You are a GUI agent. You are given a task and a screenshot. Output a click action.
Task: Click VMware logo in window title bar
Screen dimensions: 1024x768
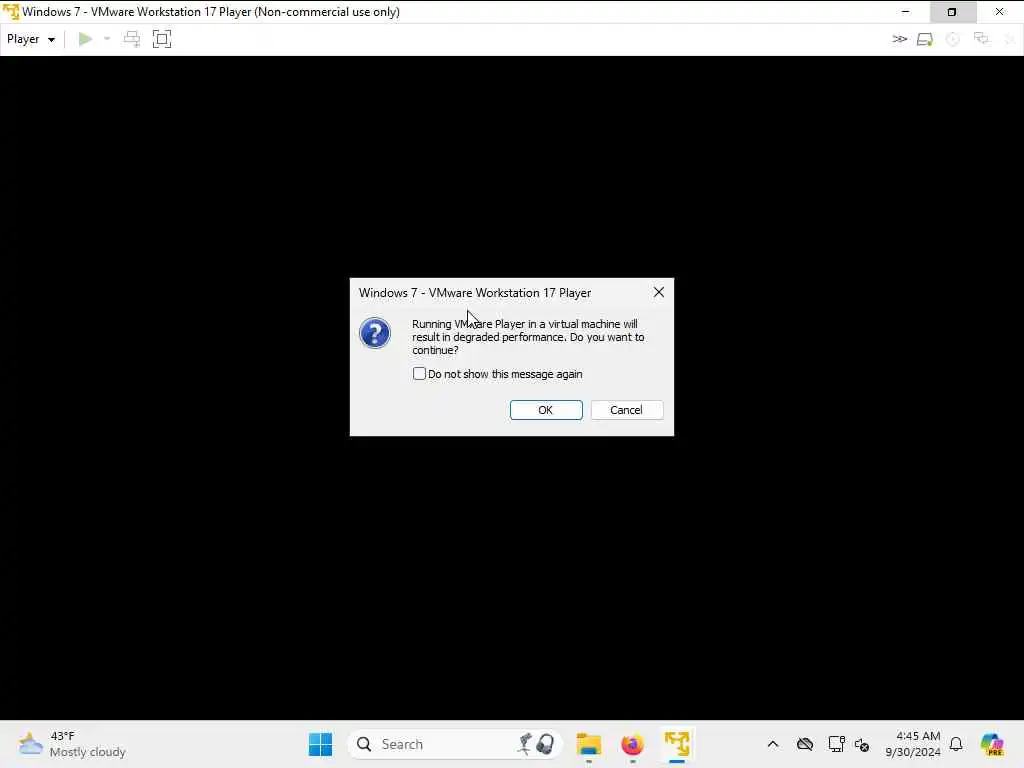(x=10, y=12)
